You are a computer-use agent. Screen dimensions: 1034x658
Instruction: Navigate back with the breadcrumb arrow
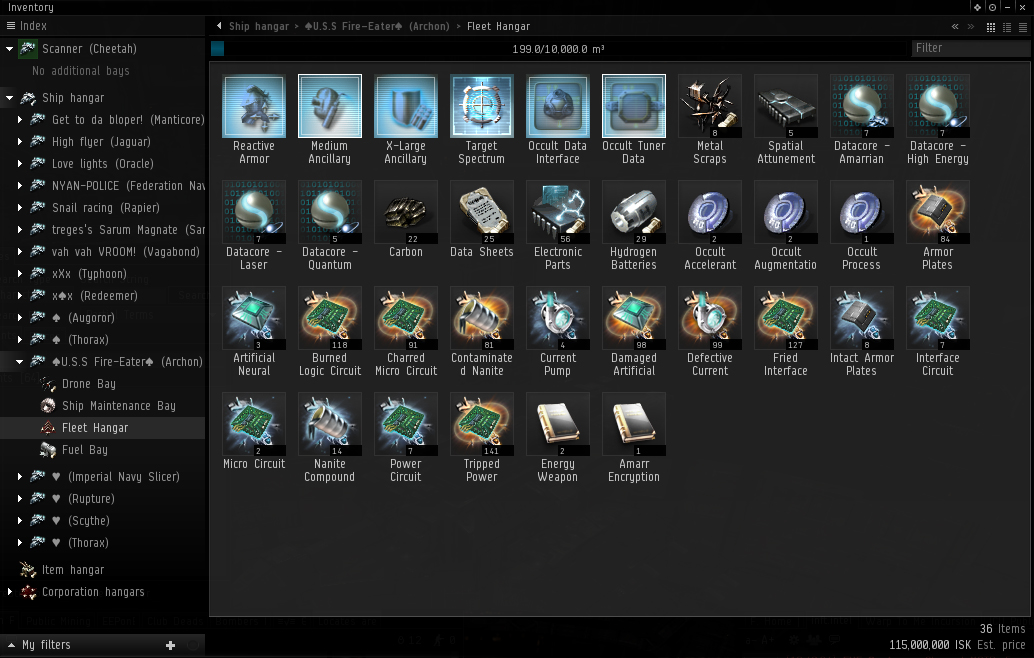point(219,26)
